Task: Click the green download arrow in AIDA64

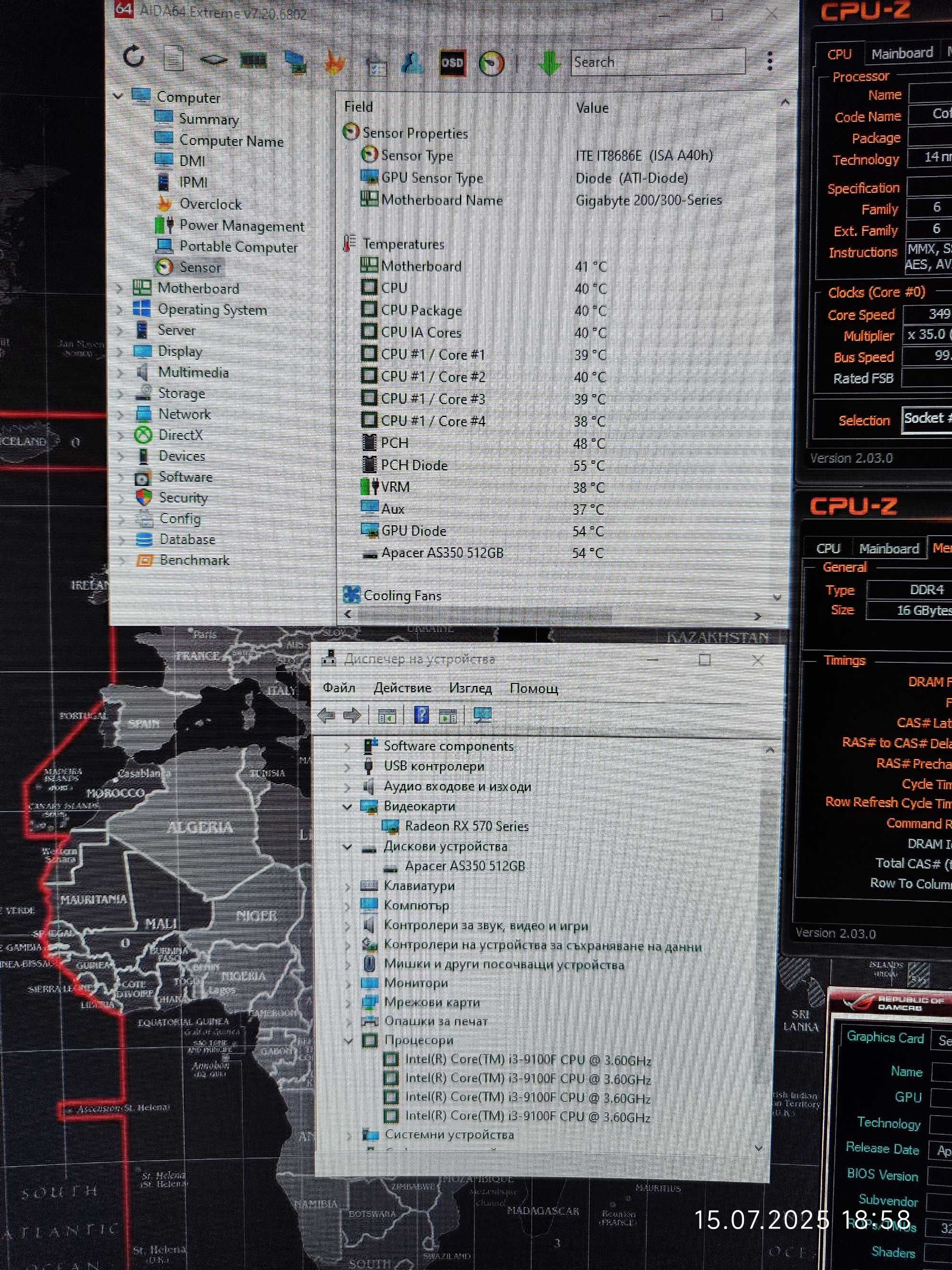Action: (x=549, y=63)
